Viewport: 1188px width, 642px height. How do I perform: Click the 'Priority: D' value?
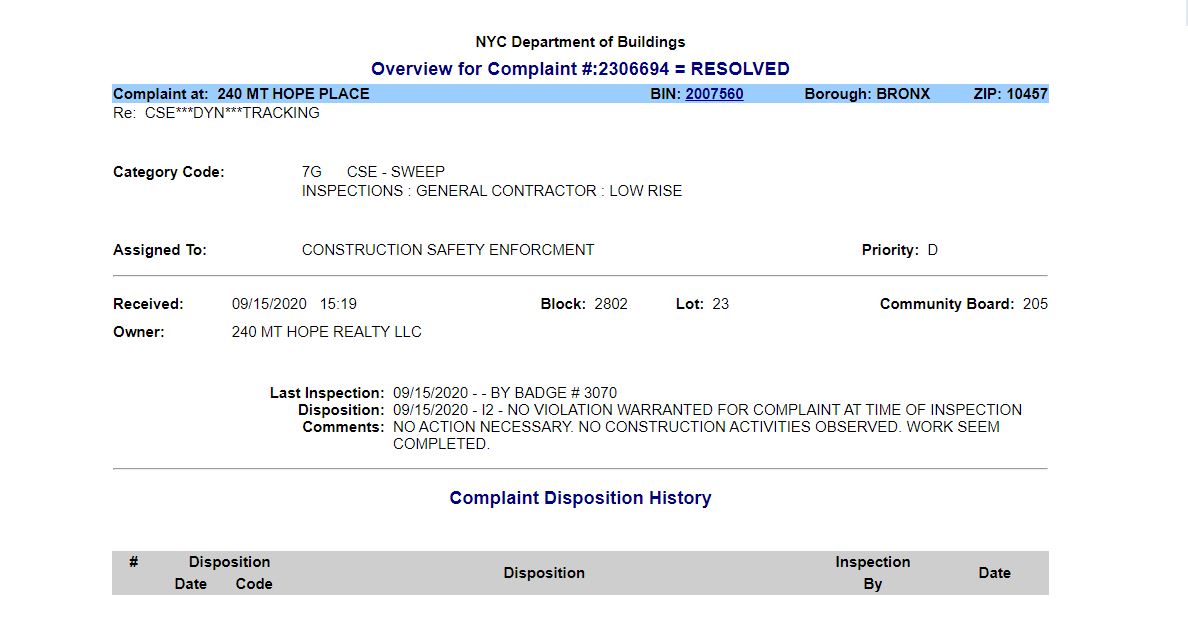899,250
